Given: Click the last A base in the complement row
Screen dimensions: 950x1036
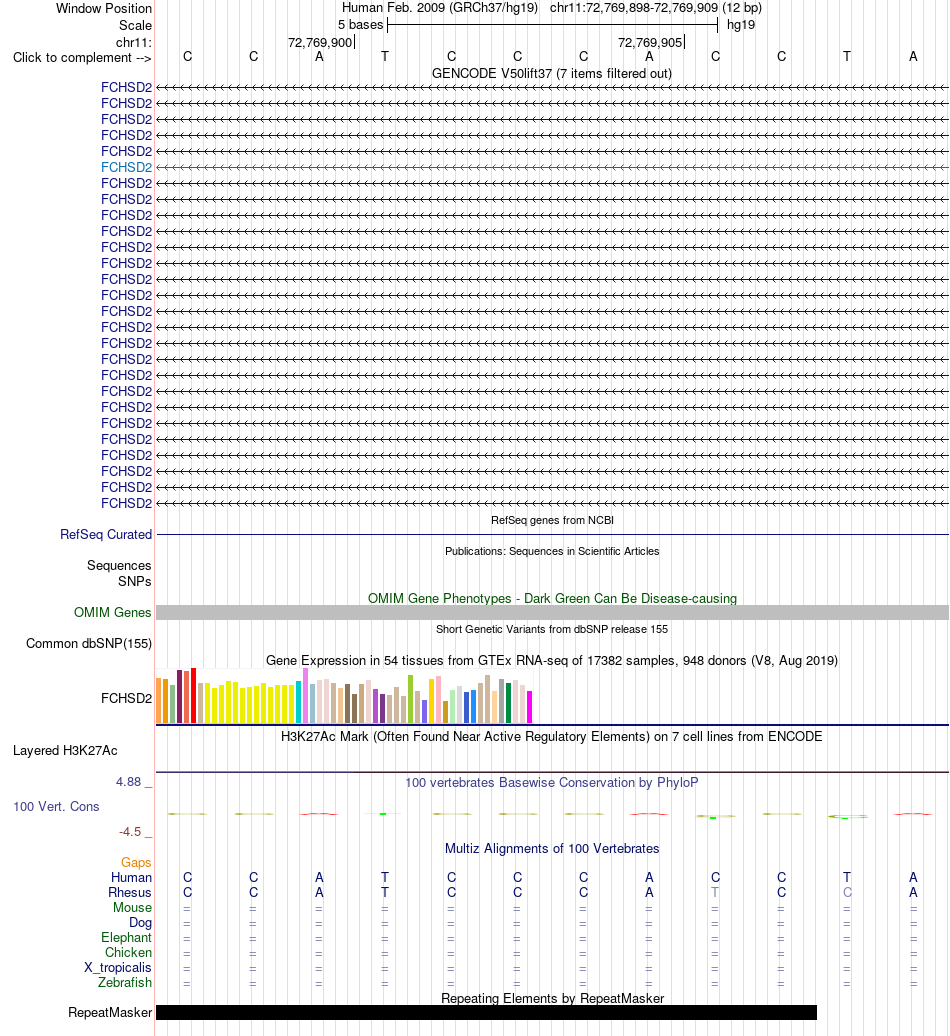Looking at the screenshot, I should [913, 57].
